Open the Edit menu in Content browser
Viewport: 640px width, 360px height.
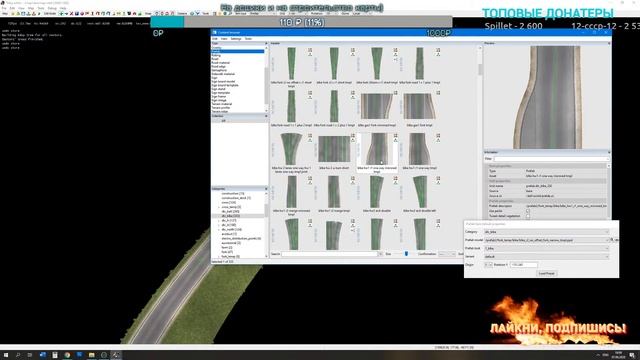tap(215, 39)
